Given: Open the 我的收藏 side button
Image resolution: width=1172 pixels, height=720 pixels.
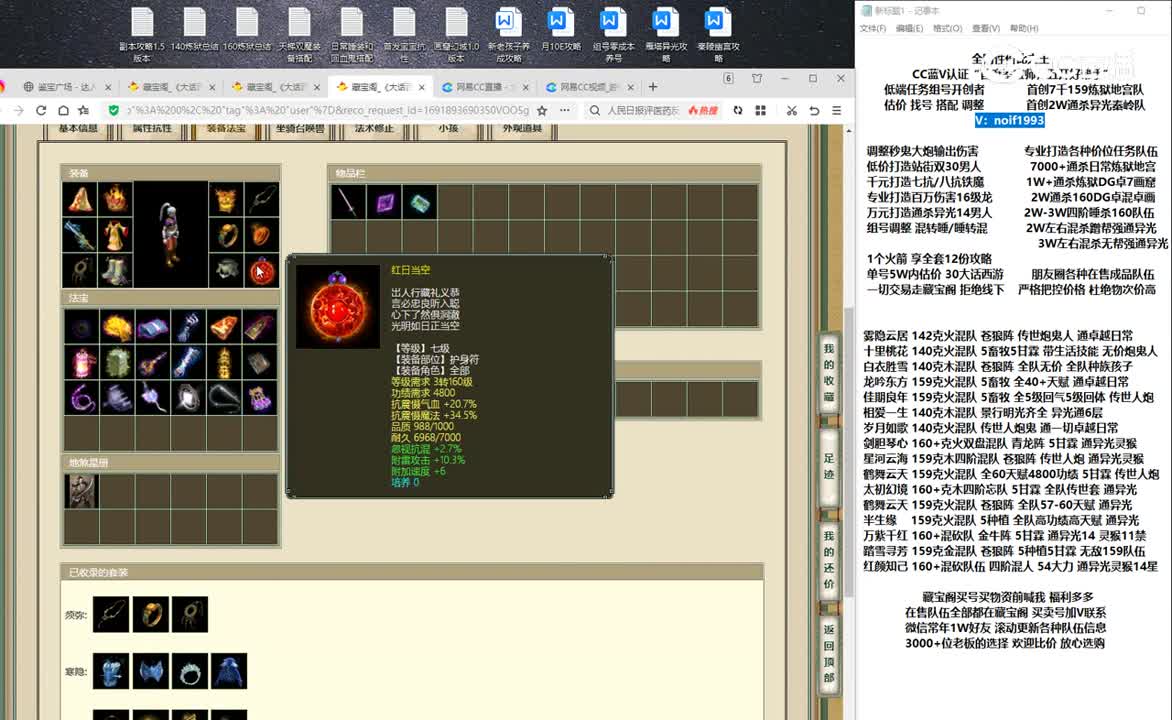Looking at the screenshot, I should click(x=829, y=372).
